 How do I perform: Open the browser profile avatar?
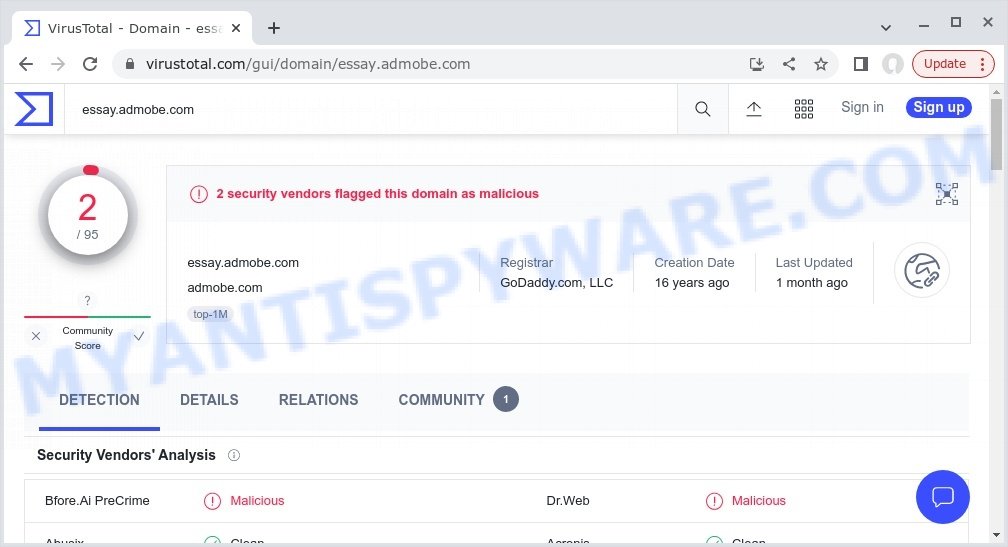tap(892, 64)
